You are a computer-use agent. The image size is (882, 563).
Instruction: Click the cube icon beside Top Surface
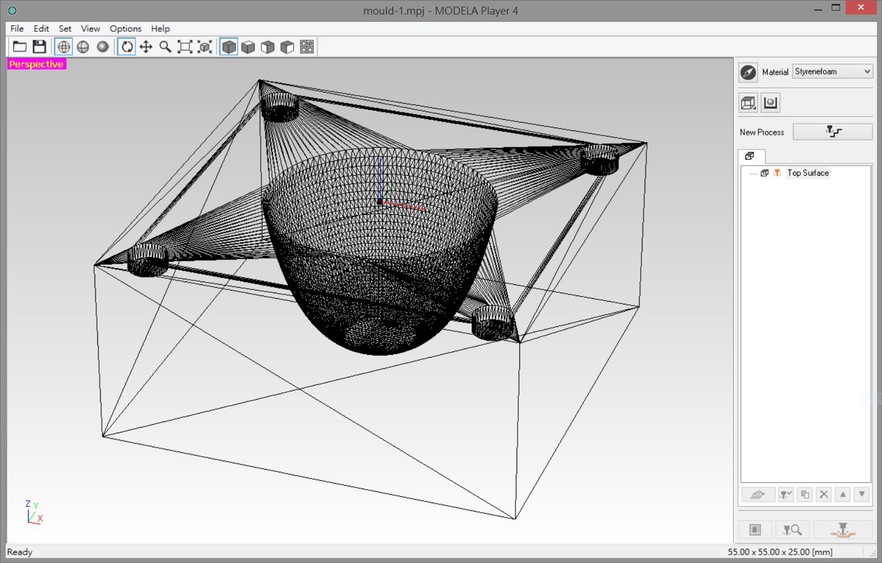pos(764,173)
